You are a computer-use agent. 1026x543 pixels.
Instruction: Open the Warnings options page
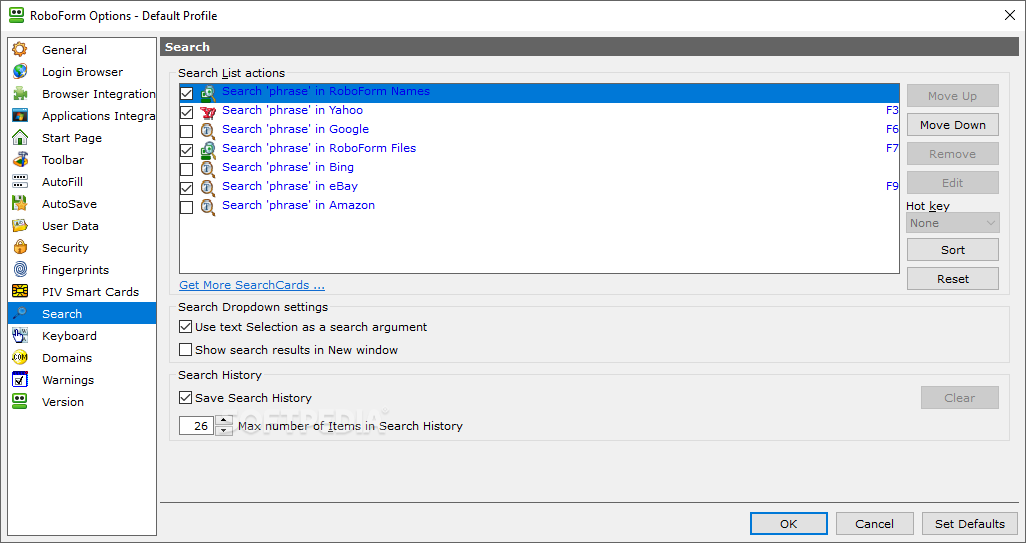(x=68, y=380)
